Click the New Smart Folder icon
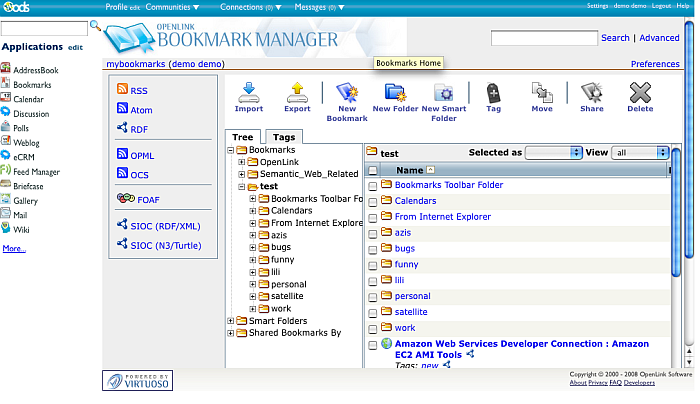The width and height of the screenshot is (700, 404). pos(444,93)
